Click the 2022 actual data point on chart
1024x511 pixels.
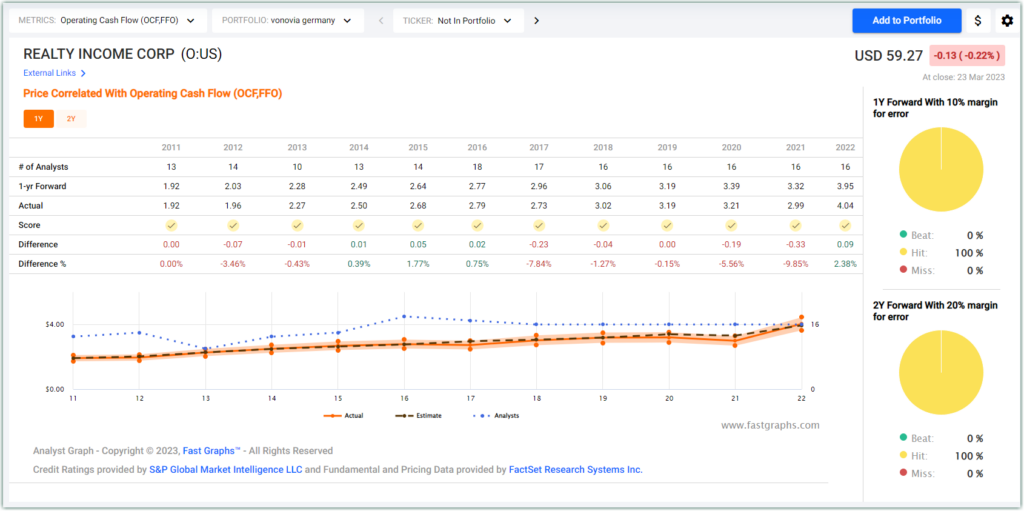(801, 318)
